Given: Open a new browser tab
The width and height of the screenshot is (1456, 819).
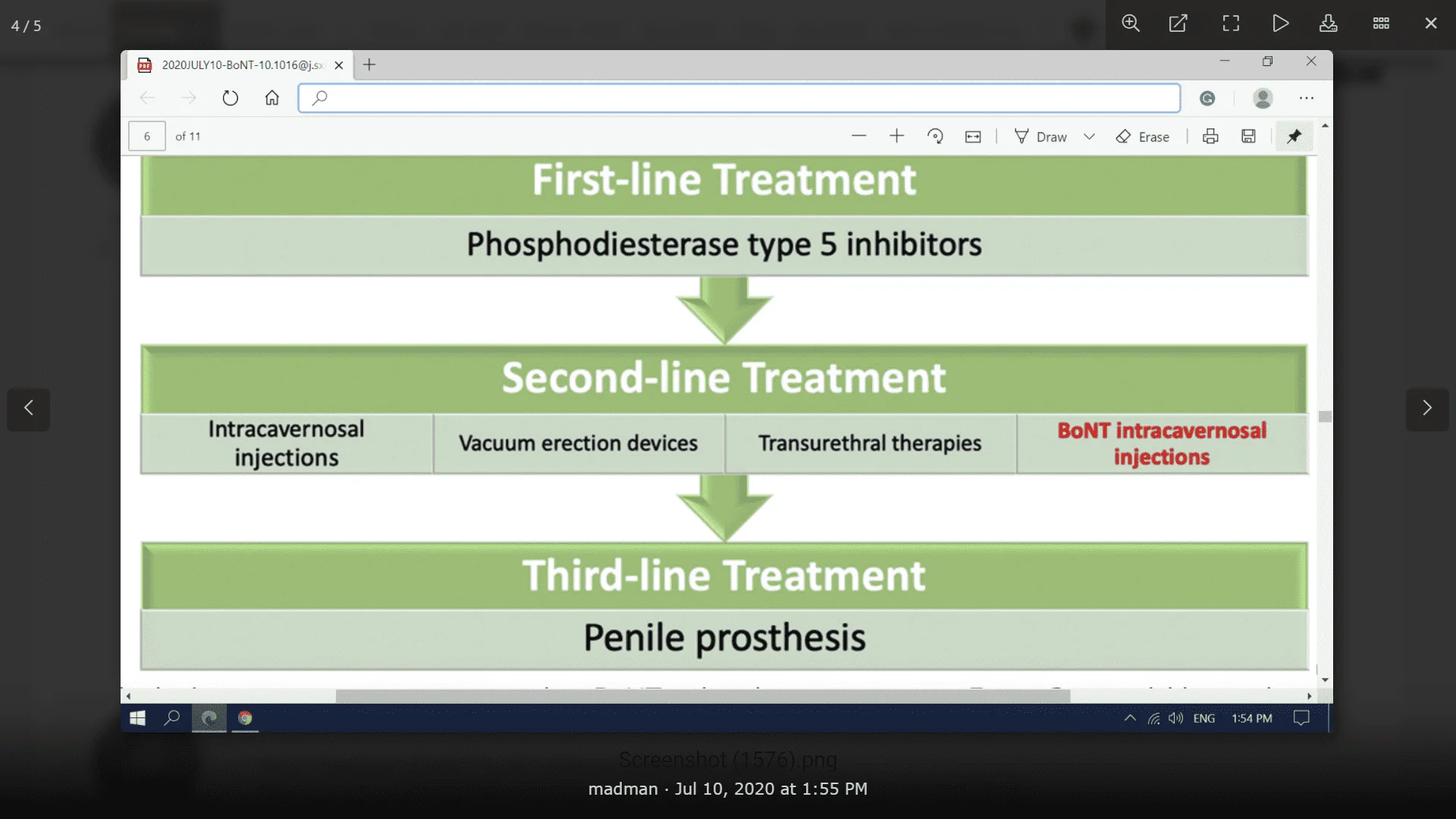Looking at the screenshot, I should pos(369,65).
